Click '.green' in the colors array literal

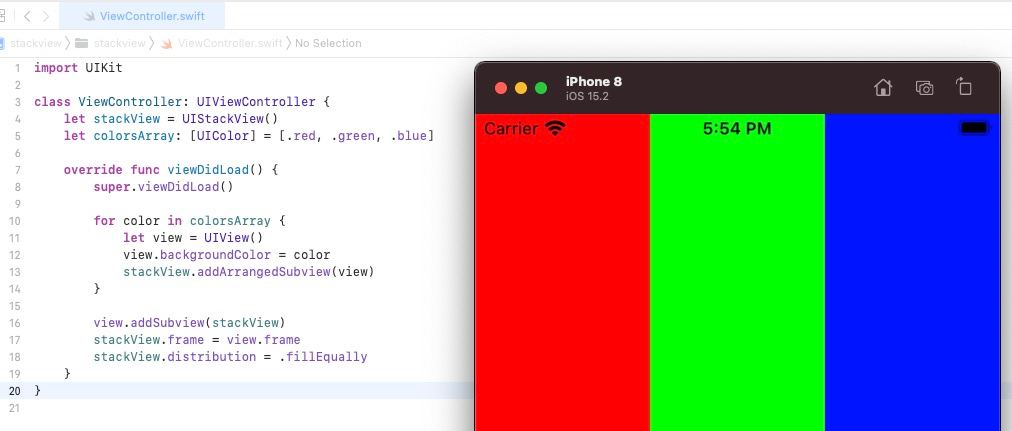pyautogui.click(x=354, y=136)
